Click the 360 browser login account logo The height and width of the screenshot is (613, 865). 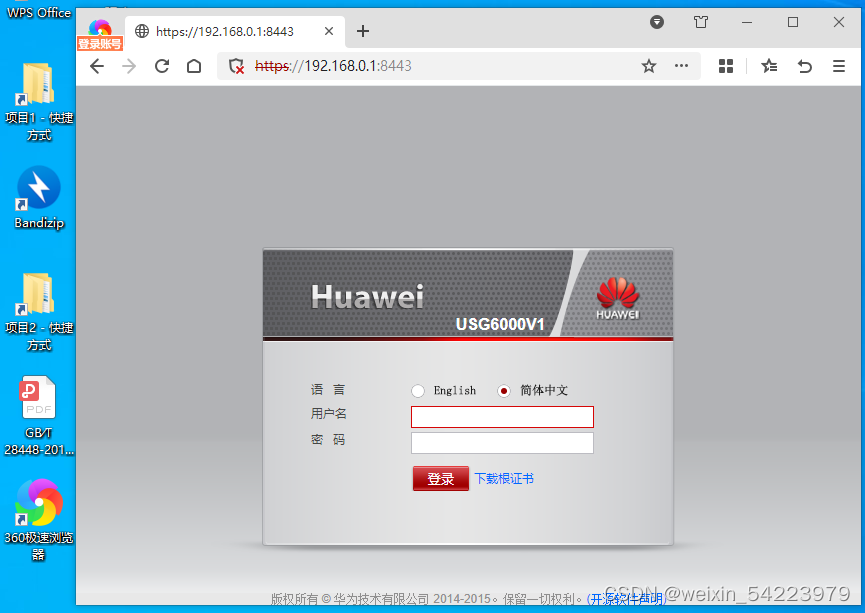(100, 34)
